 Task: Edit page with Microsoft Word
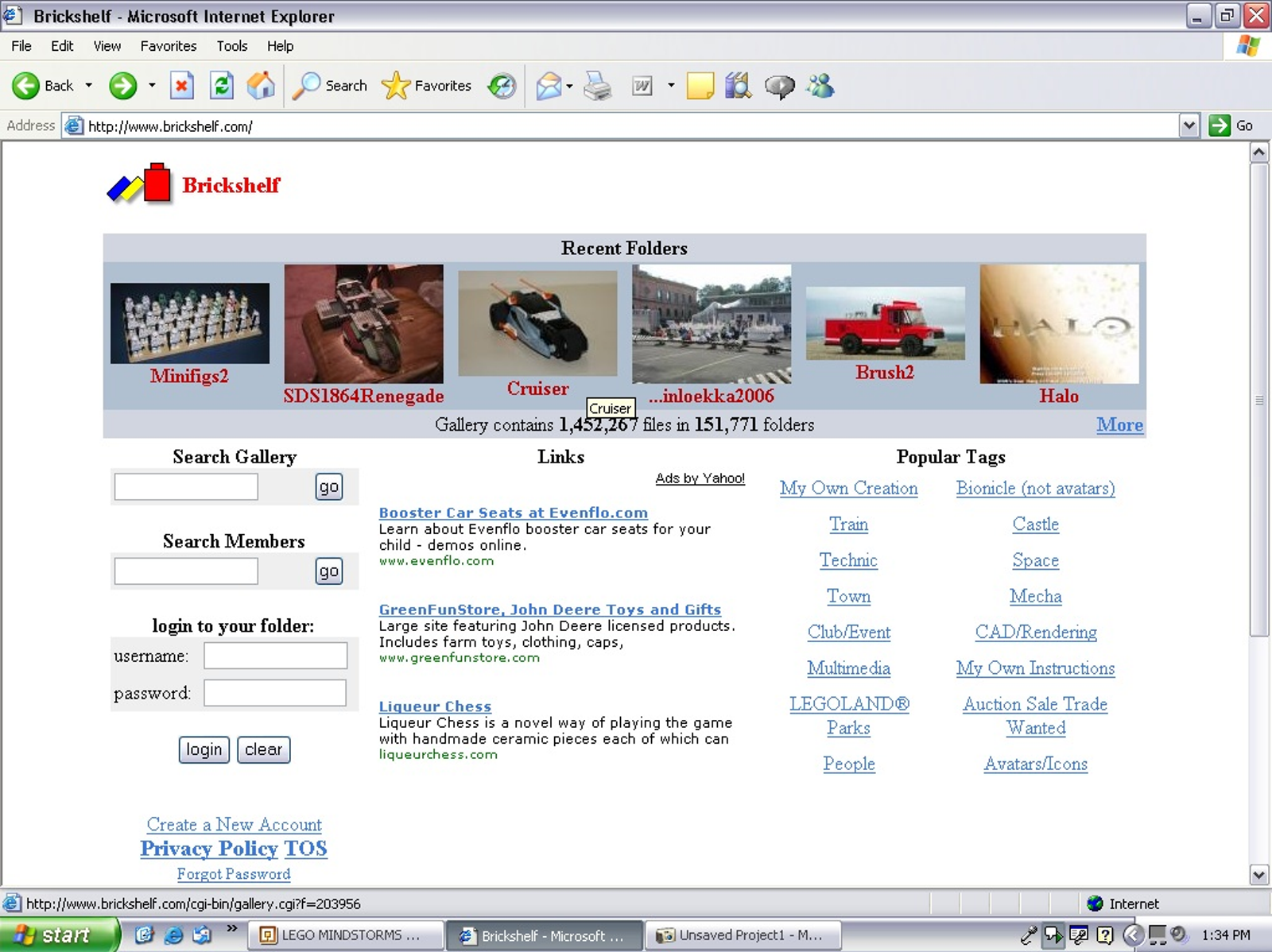642,86
